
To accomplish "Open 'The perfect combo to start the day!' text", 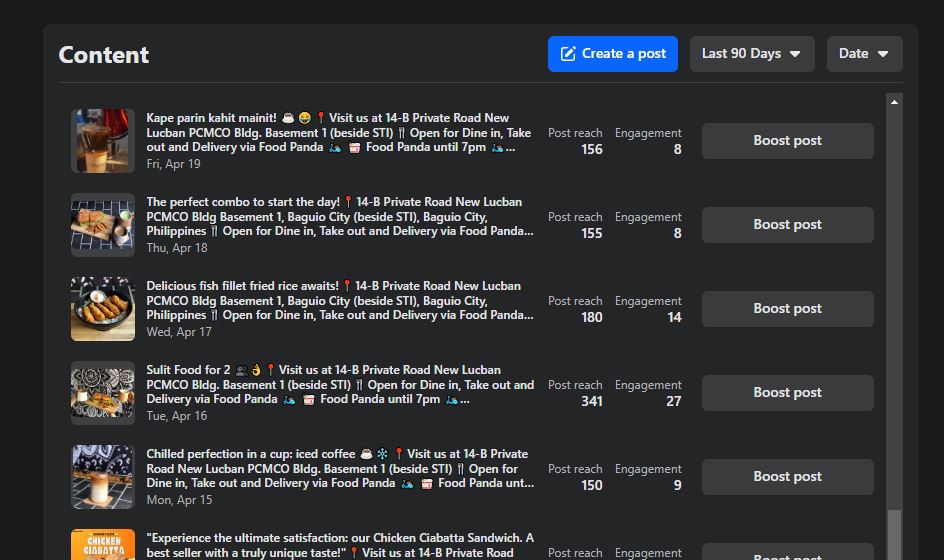I will [x=340, y=216].
